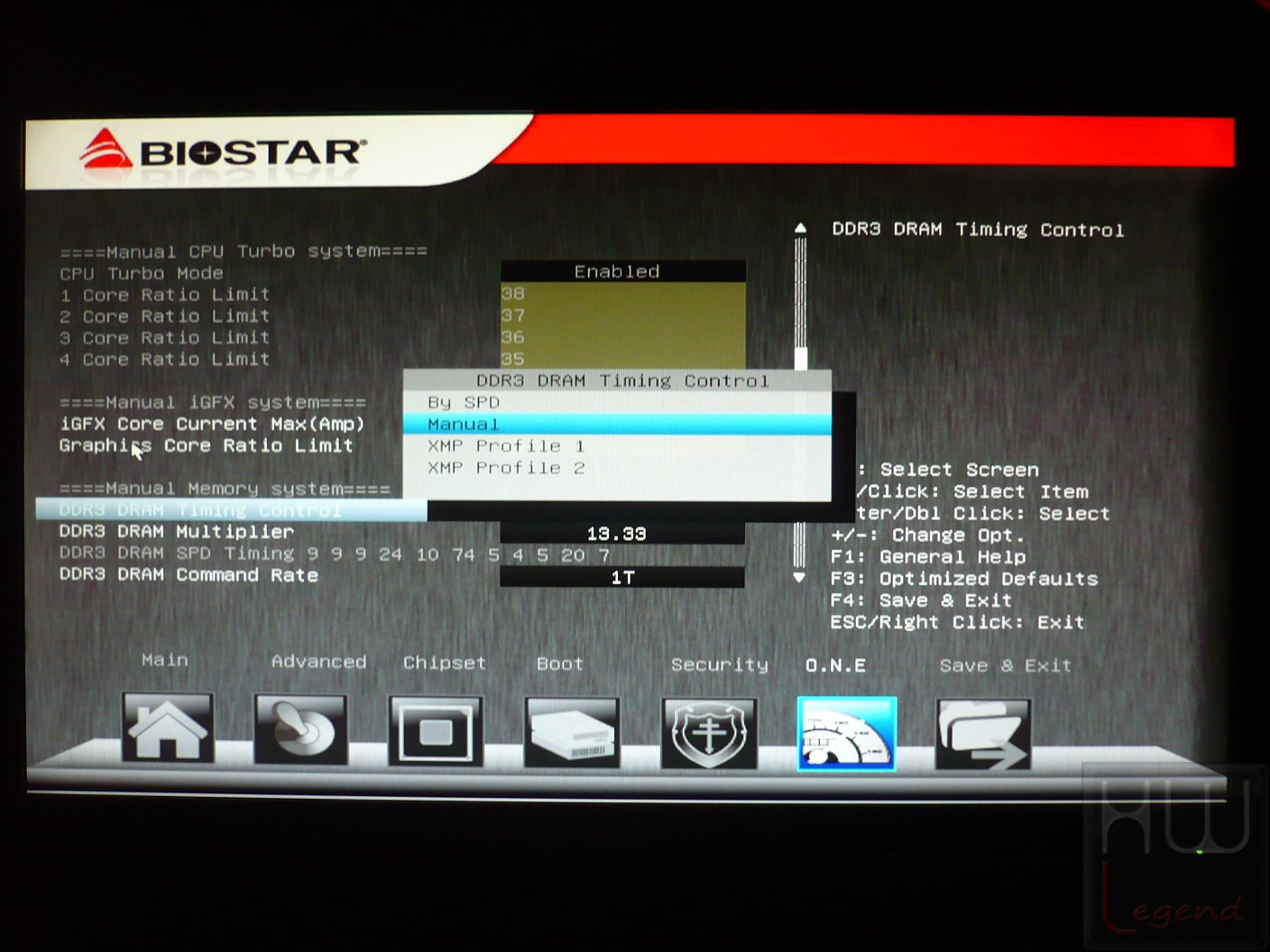Select 1 Core Ratio Limit row
The image size is (1270, 952).
click(x=165, y=295)
